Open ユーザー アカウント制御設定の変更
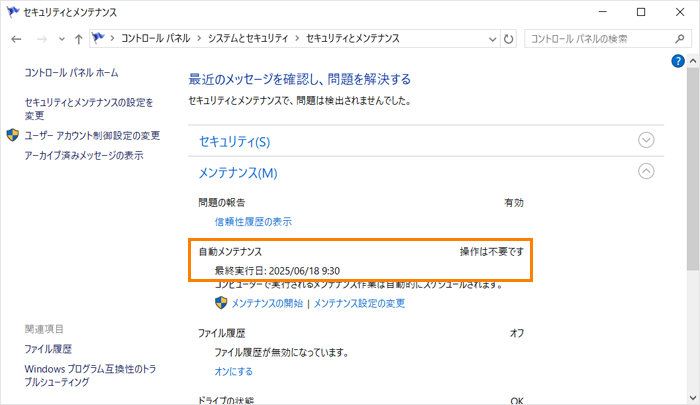This screenshot has height=405, width=700. [x=92, y=135]
